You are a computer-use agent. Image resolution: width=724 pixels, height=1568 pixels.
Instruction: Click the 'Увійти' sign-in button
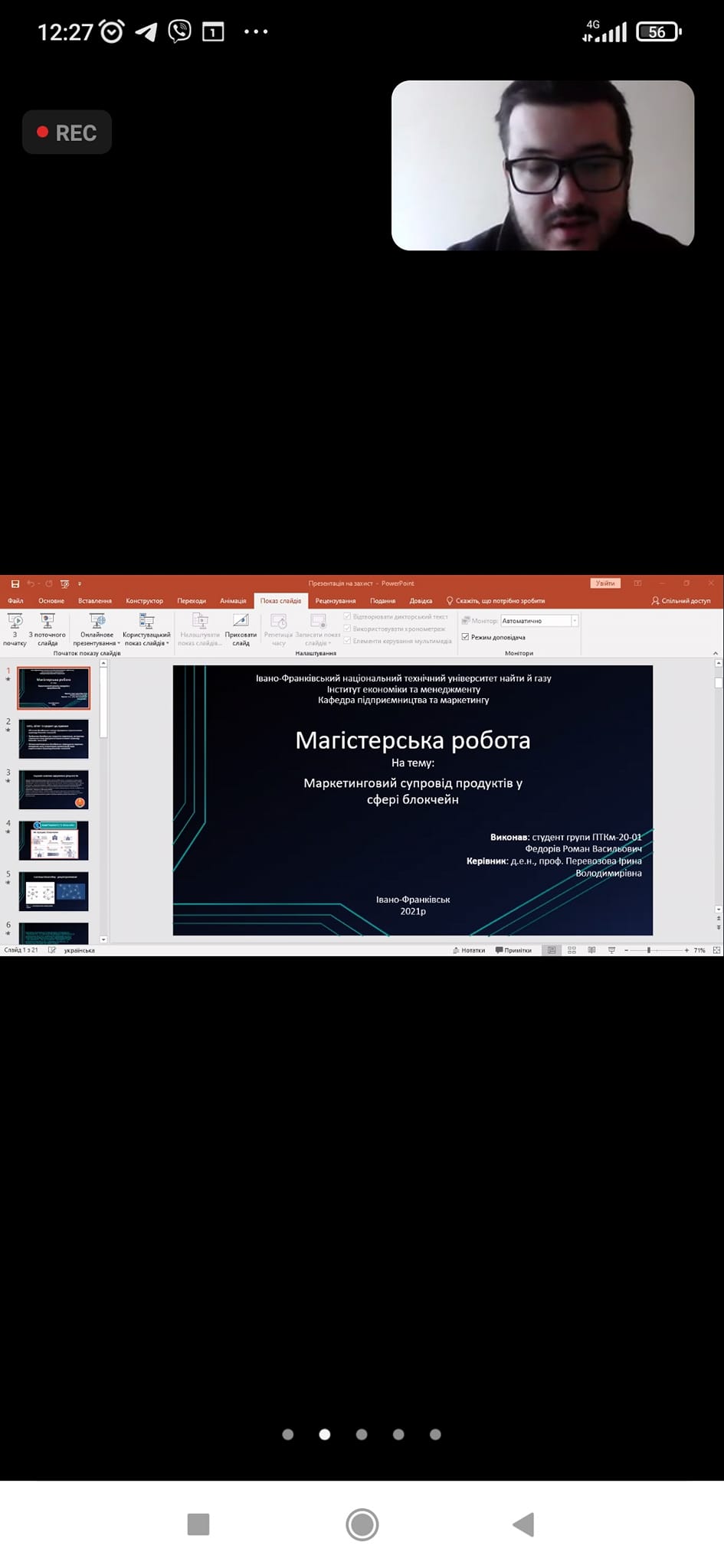[605, 583]
